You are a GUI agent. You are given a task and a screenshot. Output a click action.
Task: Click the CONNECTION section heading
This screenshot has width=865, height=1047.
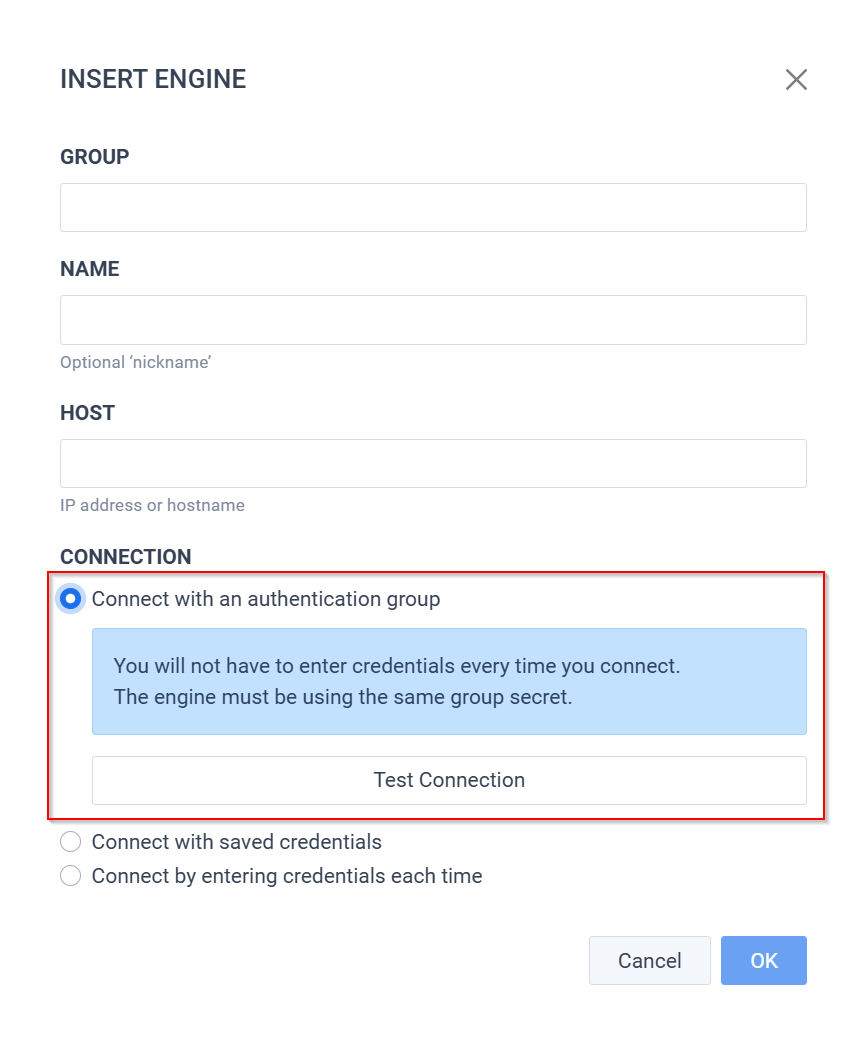click(126, 557)
